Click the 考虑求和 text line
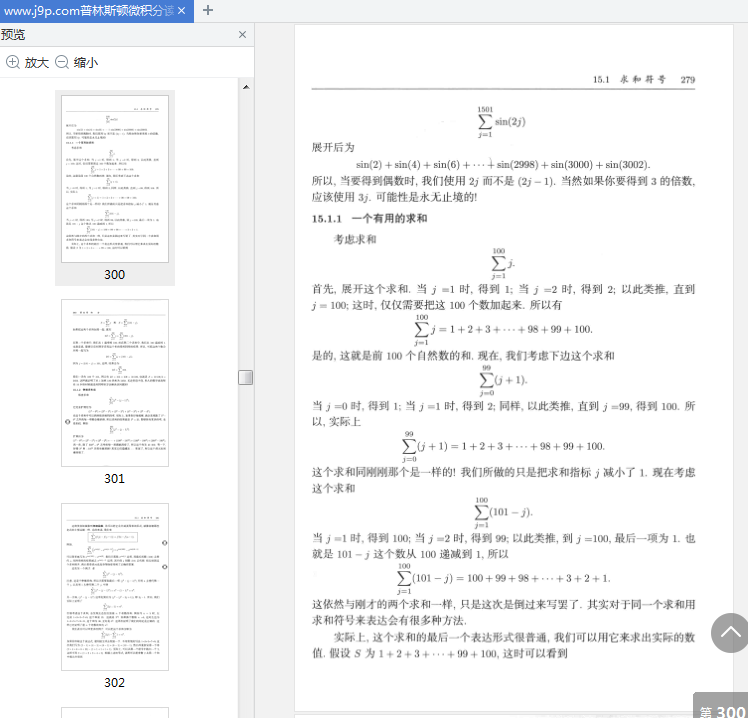 pyautogui.click(x=355, y=239)
